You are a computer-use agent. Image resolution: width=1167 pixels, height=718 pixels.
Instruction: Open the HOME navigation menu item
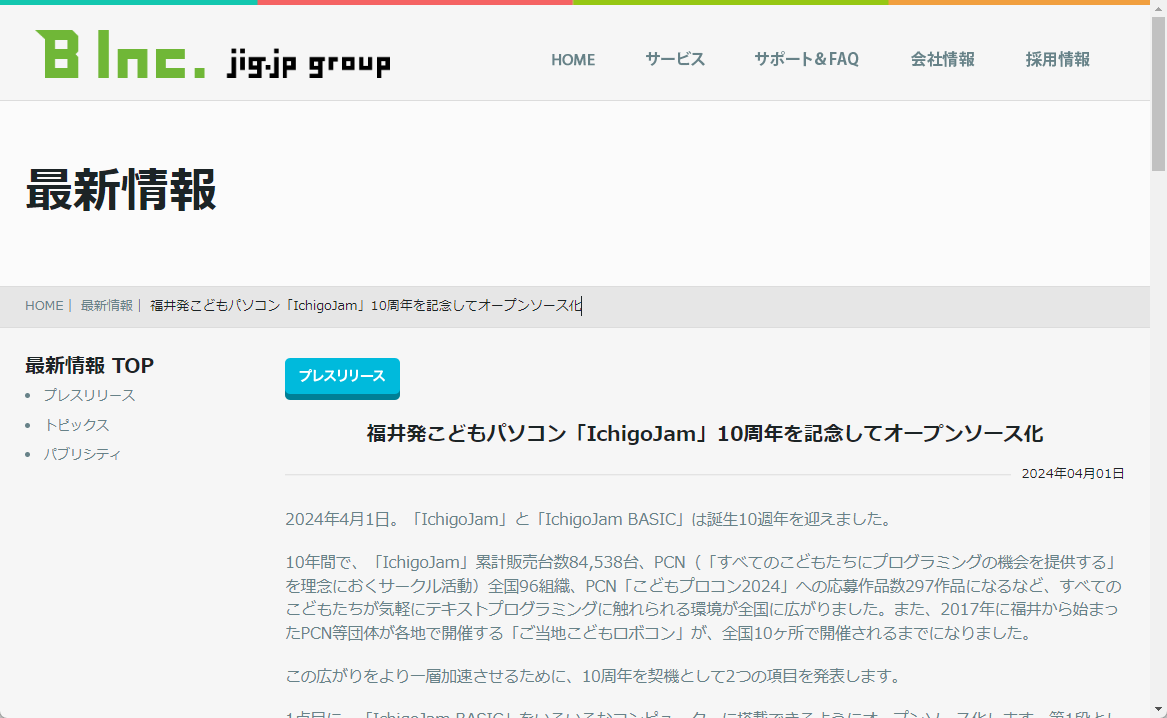point(573,60)
